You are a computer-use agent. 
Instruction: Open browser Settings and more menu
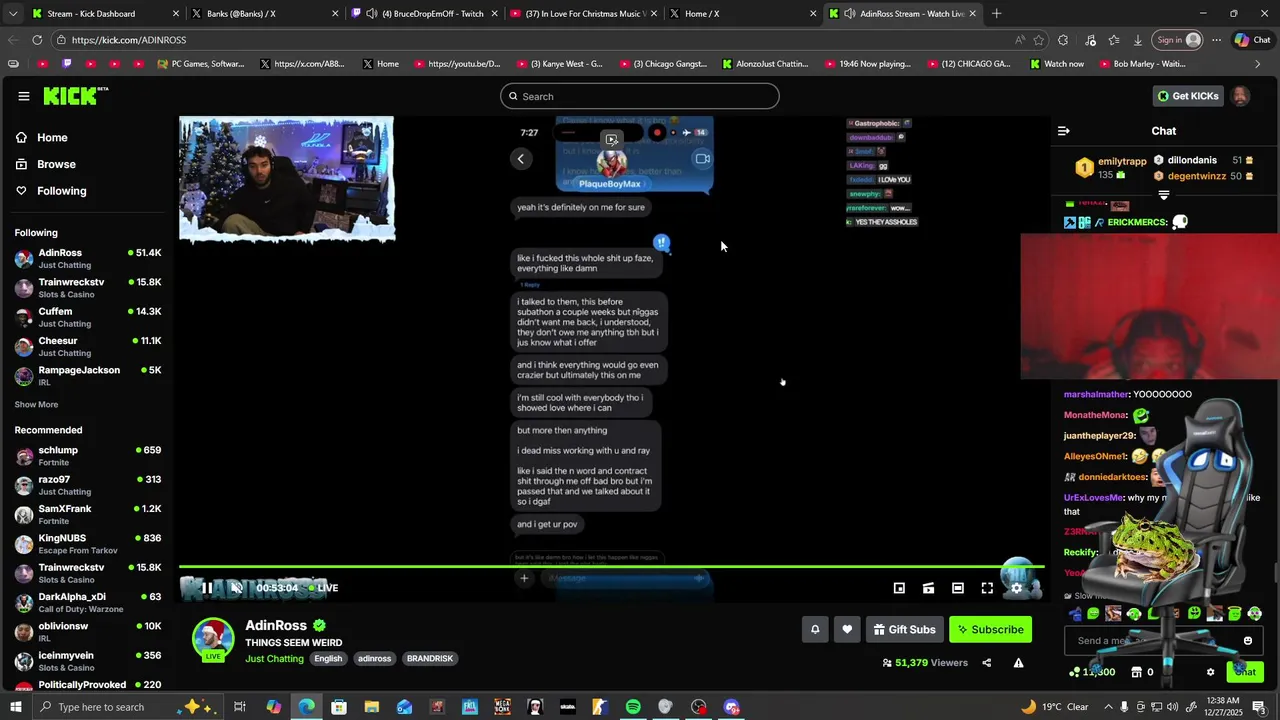tap(1216, 40)
